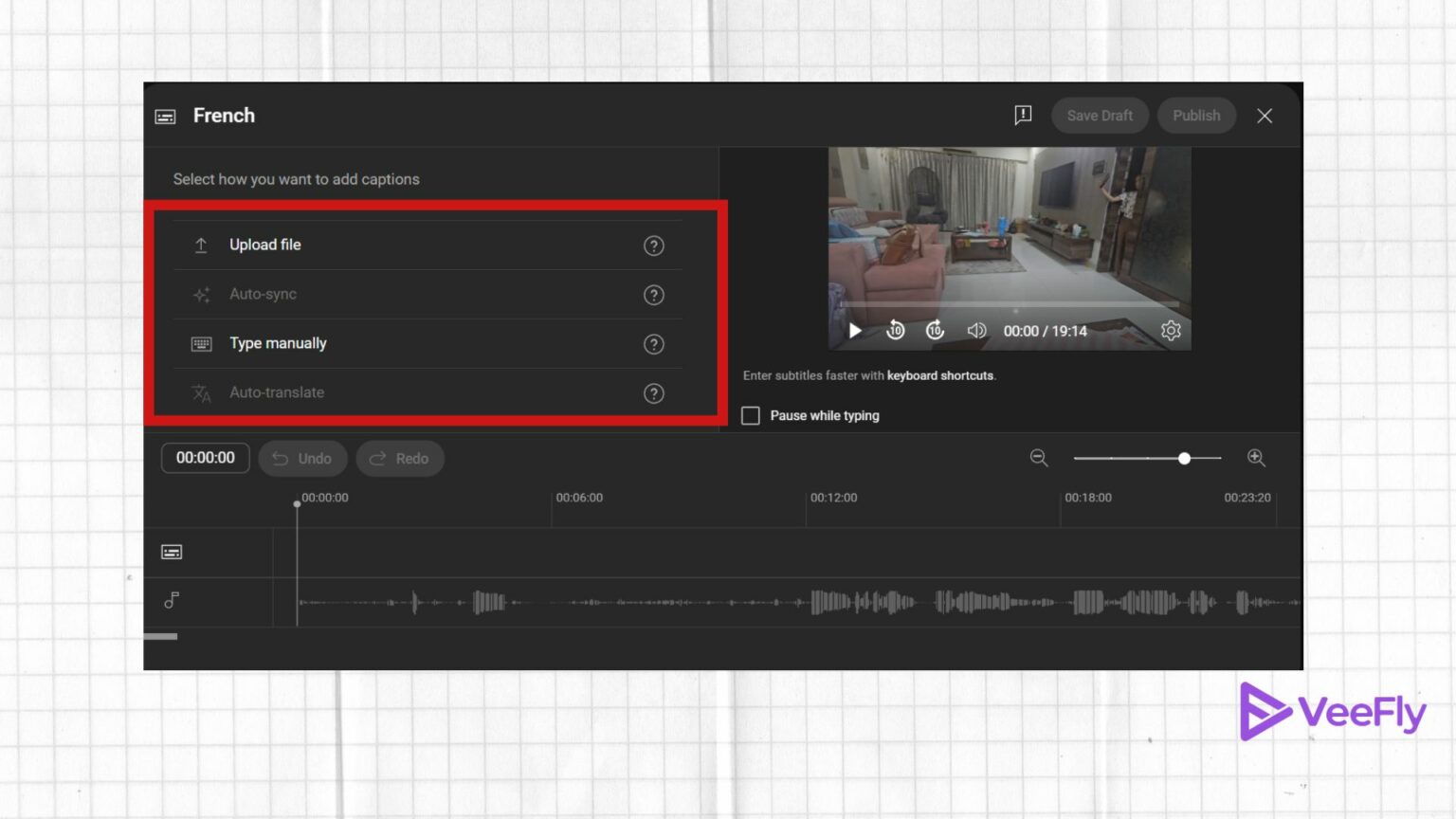Choose the Upload file caption method

pos(264,245)
